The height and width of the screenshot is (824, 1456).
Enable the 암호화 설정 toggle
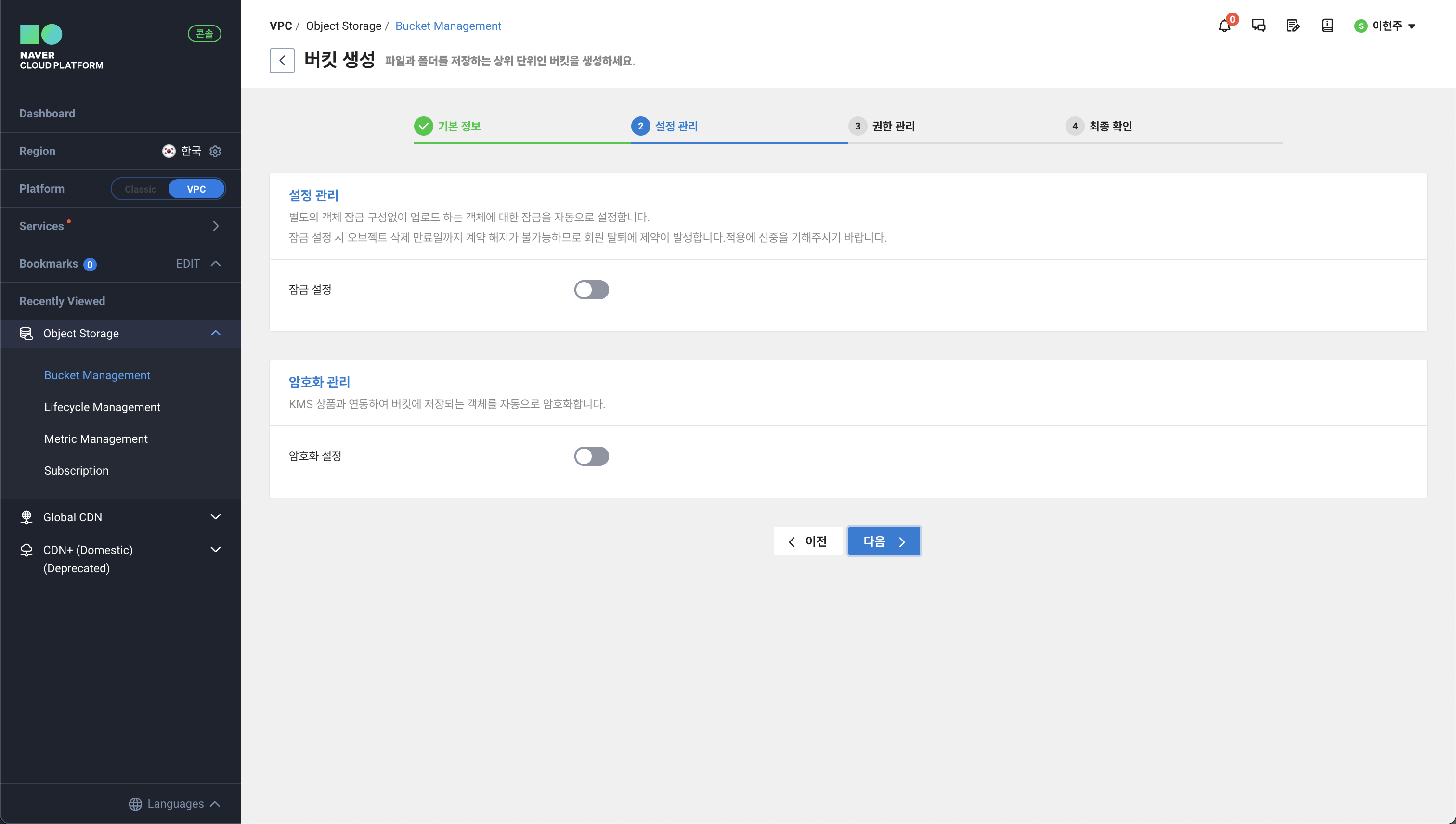591,456
